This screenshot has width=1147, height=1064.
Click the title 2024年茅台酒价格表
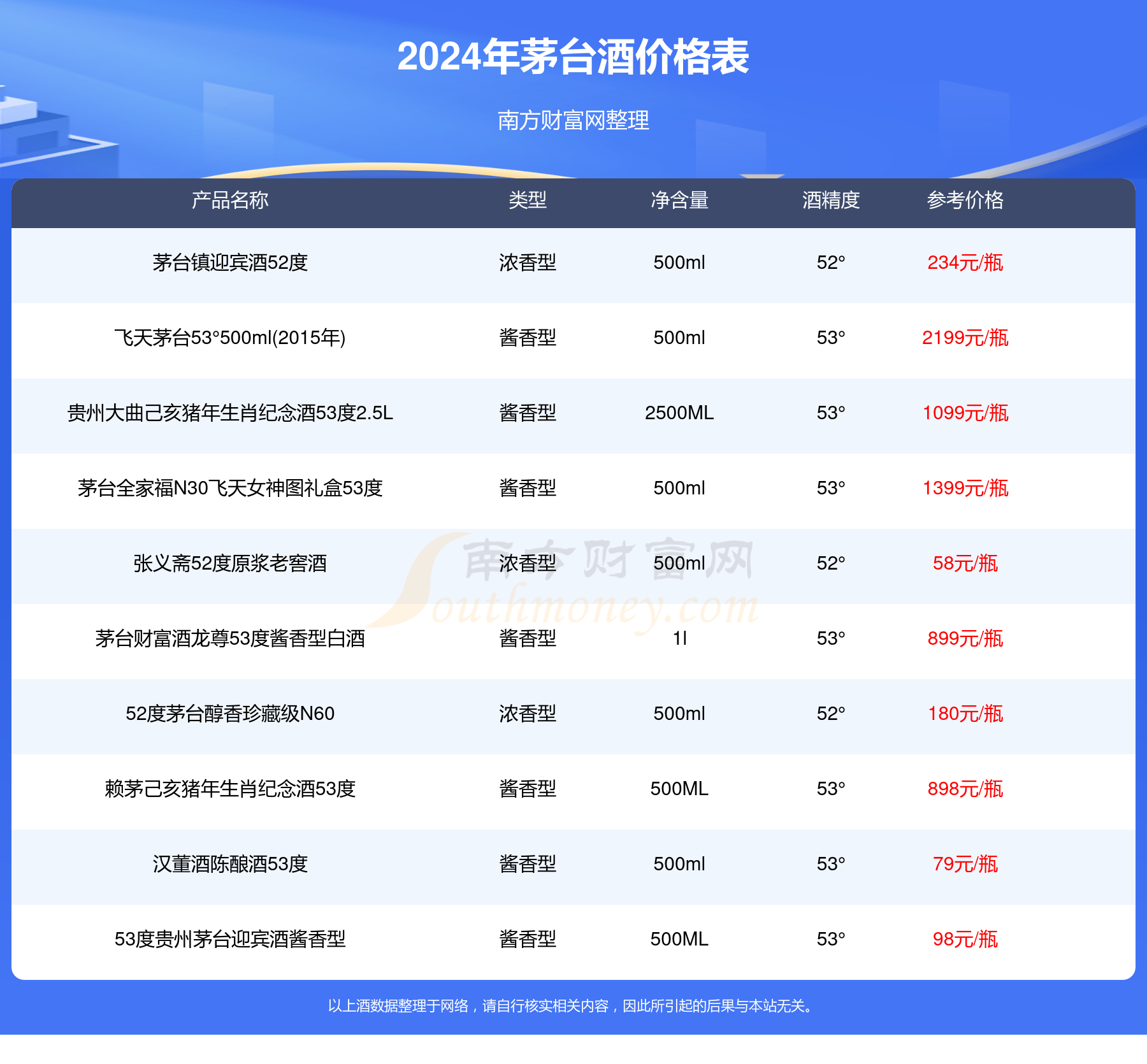[x=573, y=57]
